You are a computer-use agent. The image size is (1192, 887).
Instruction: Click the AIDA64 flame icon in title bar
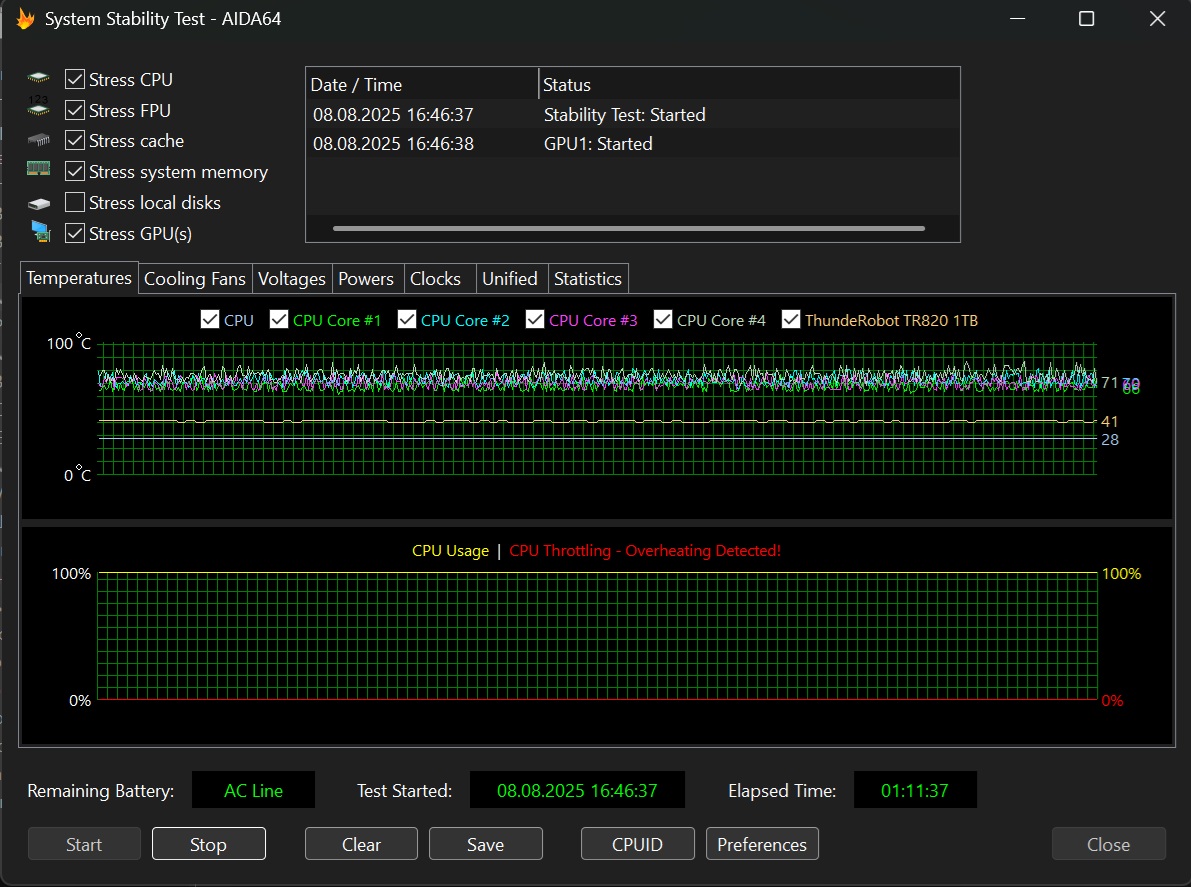[x=25, y=19]
